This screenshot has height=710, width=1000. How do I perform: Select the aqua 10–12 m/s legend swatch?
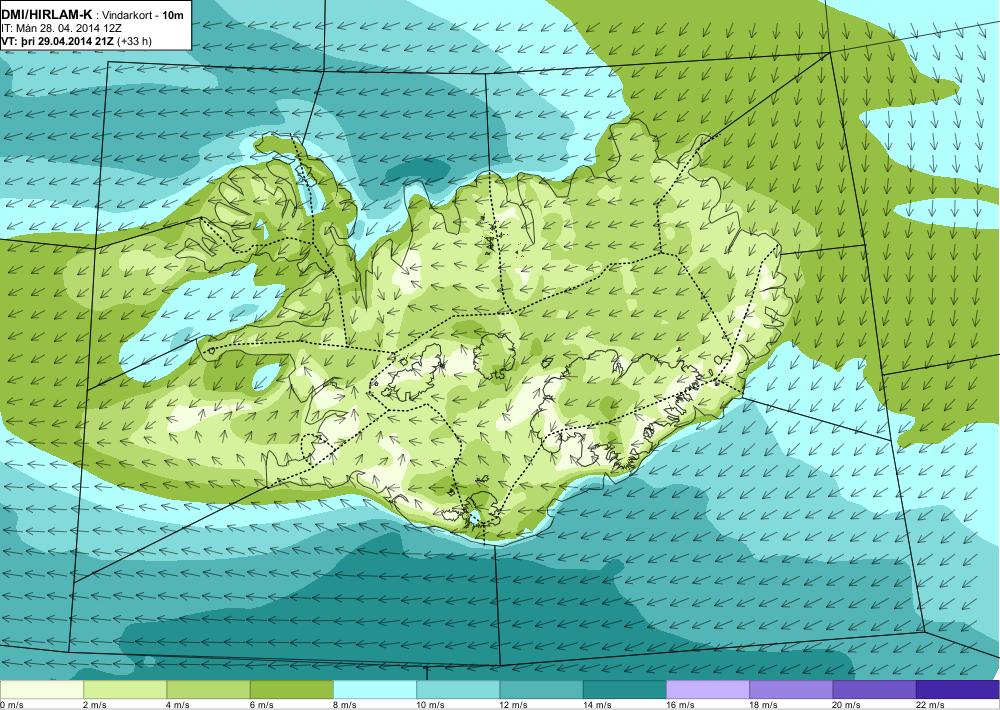click(x=458, y=690)
